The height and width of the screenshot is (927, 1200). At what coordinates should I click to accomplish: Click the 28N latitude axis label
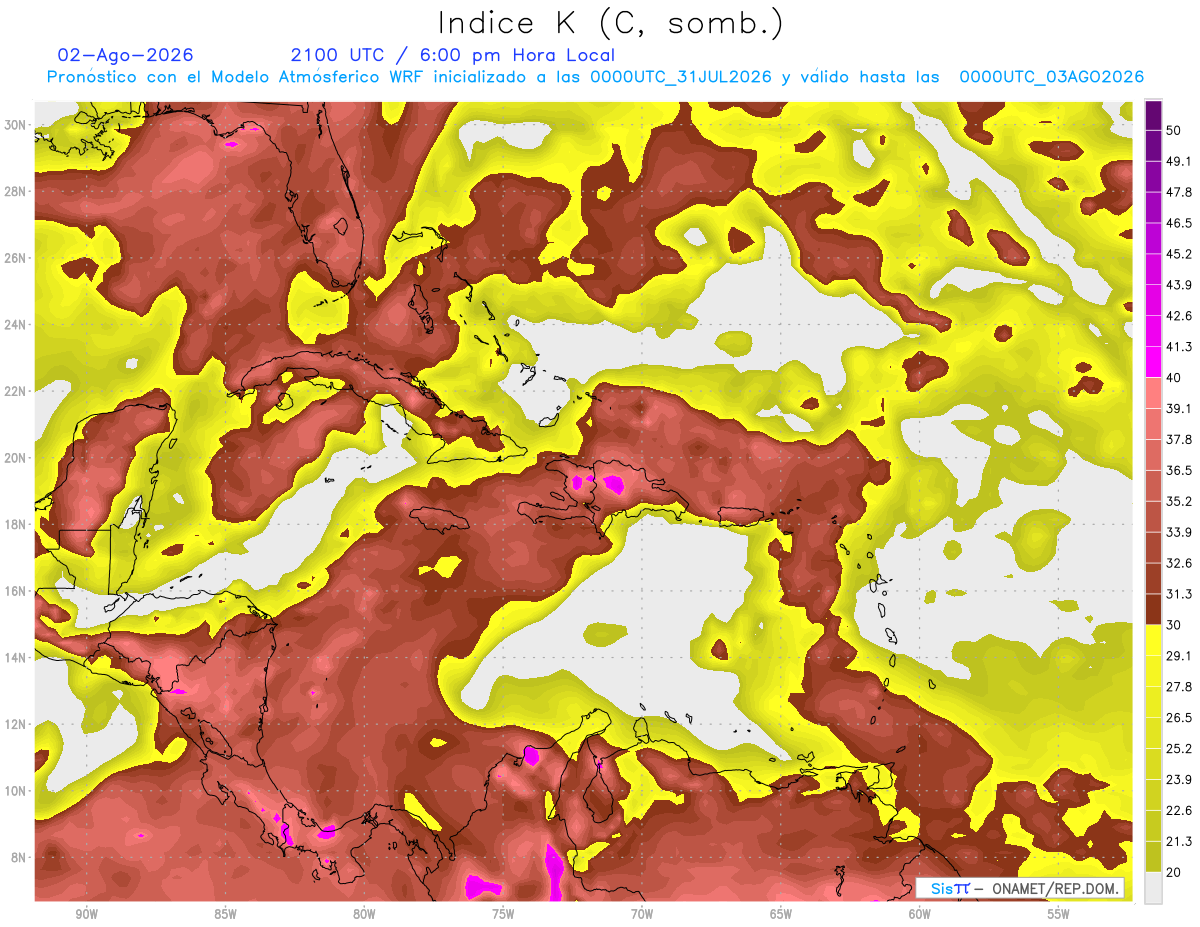tap(15, 191)
